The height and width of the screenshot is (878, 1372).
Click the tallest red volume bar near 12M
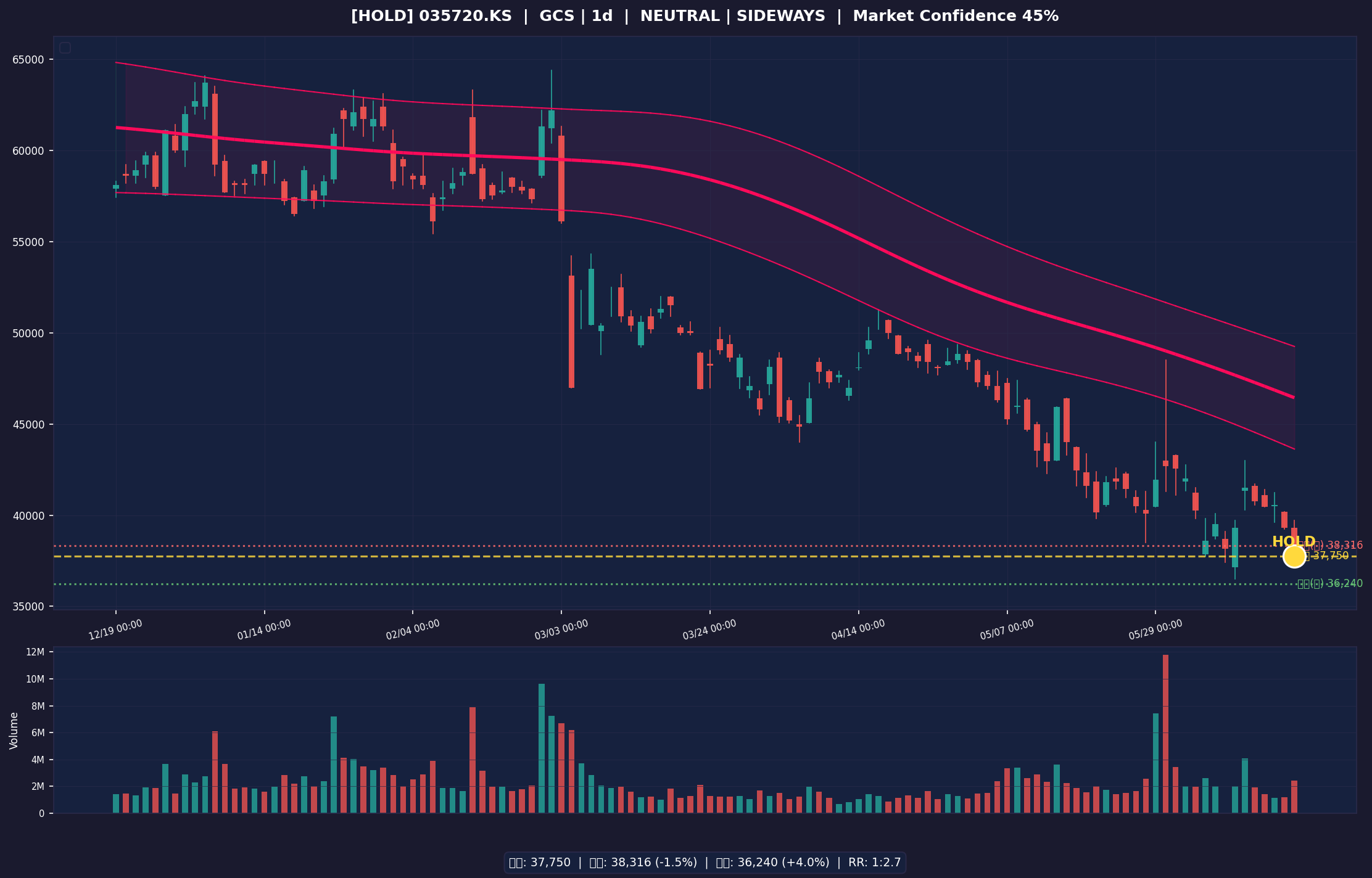[1165, 734]
